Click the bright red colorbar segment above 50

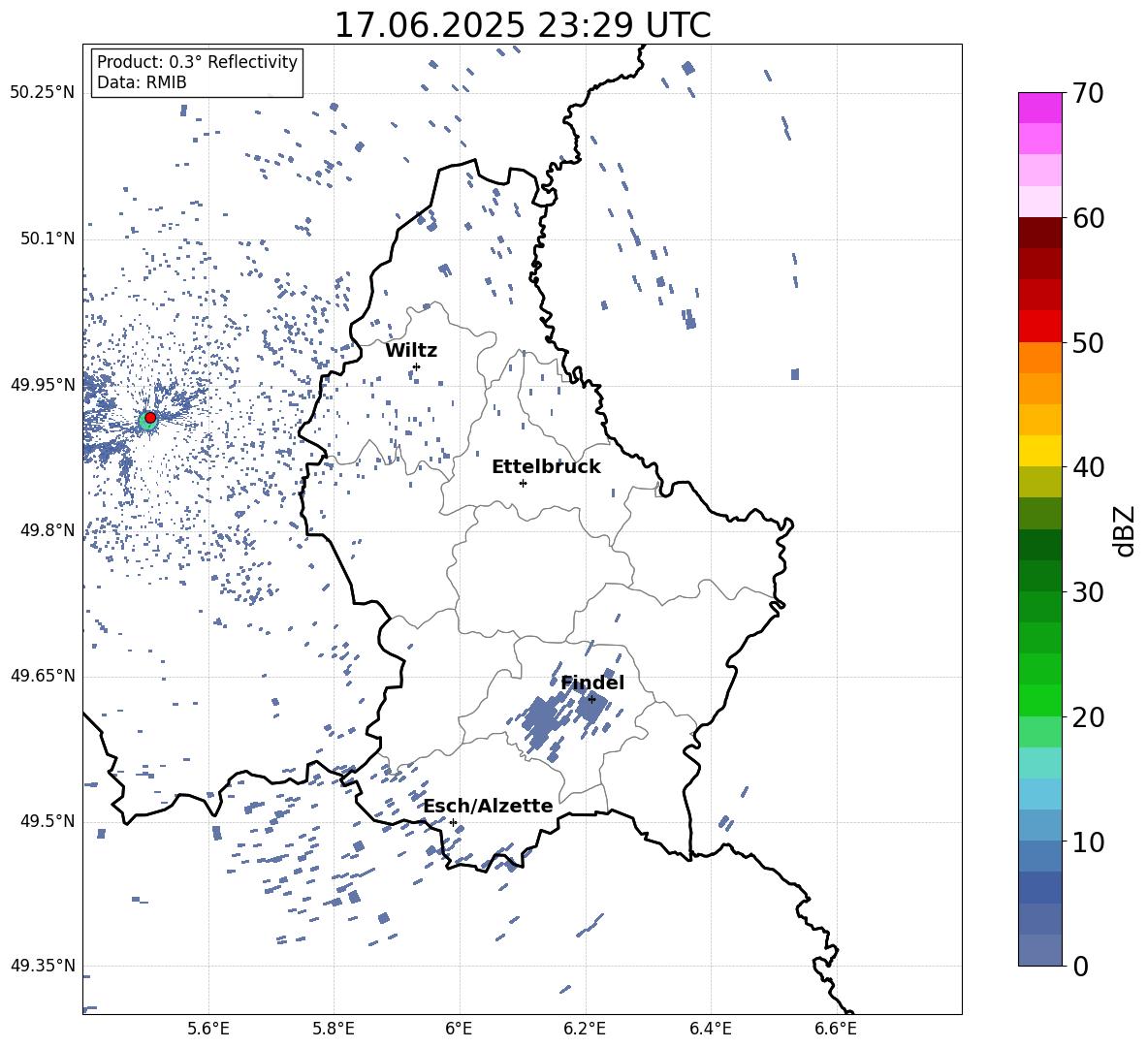(1040, 327)
